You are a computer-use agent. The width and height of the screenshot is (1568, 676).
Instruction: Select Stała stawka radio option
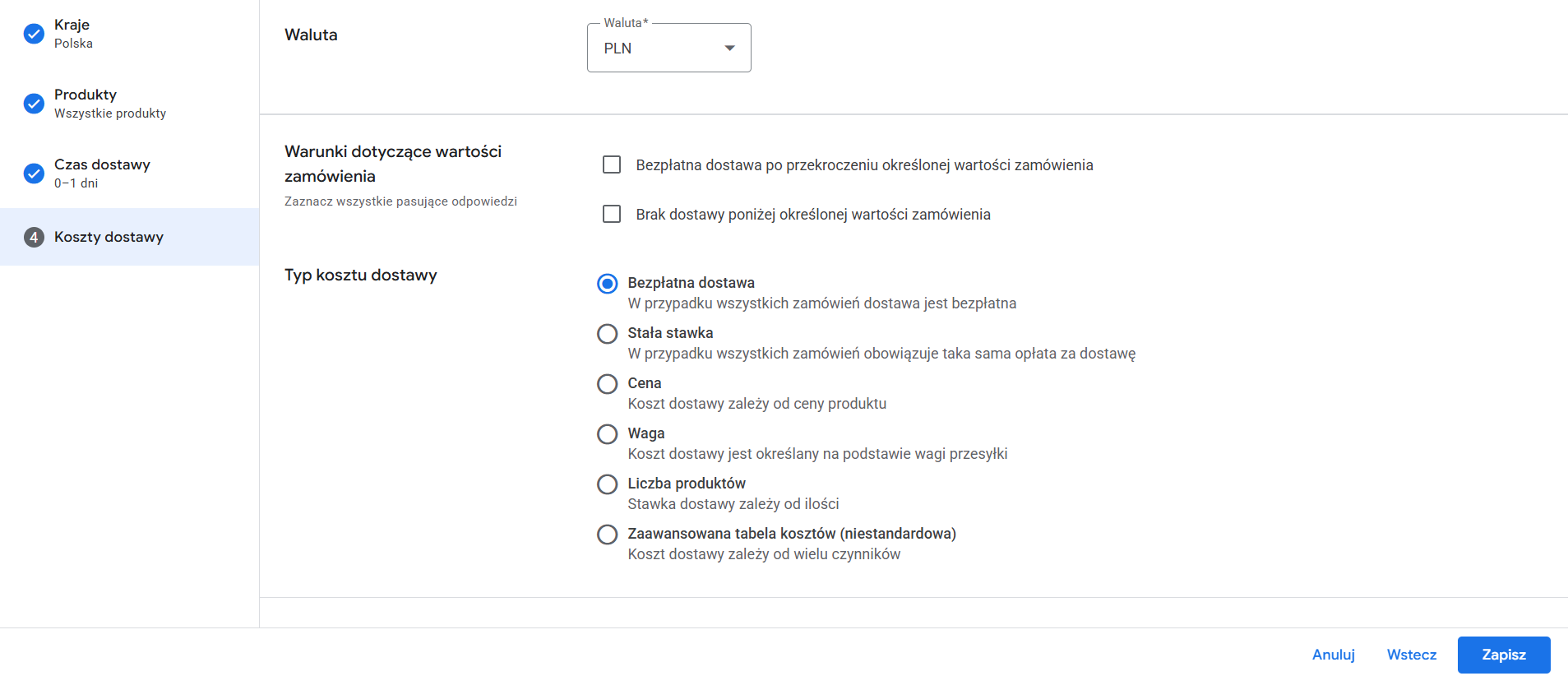pos(608,334)
